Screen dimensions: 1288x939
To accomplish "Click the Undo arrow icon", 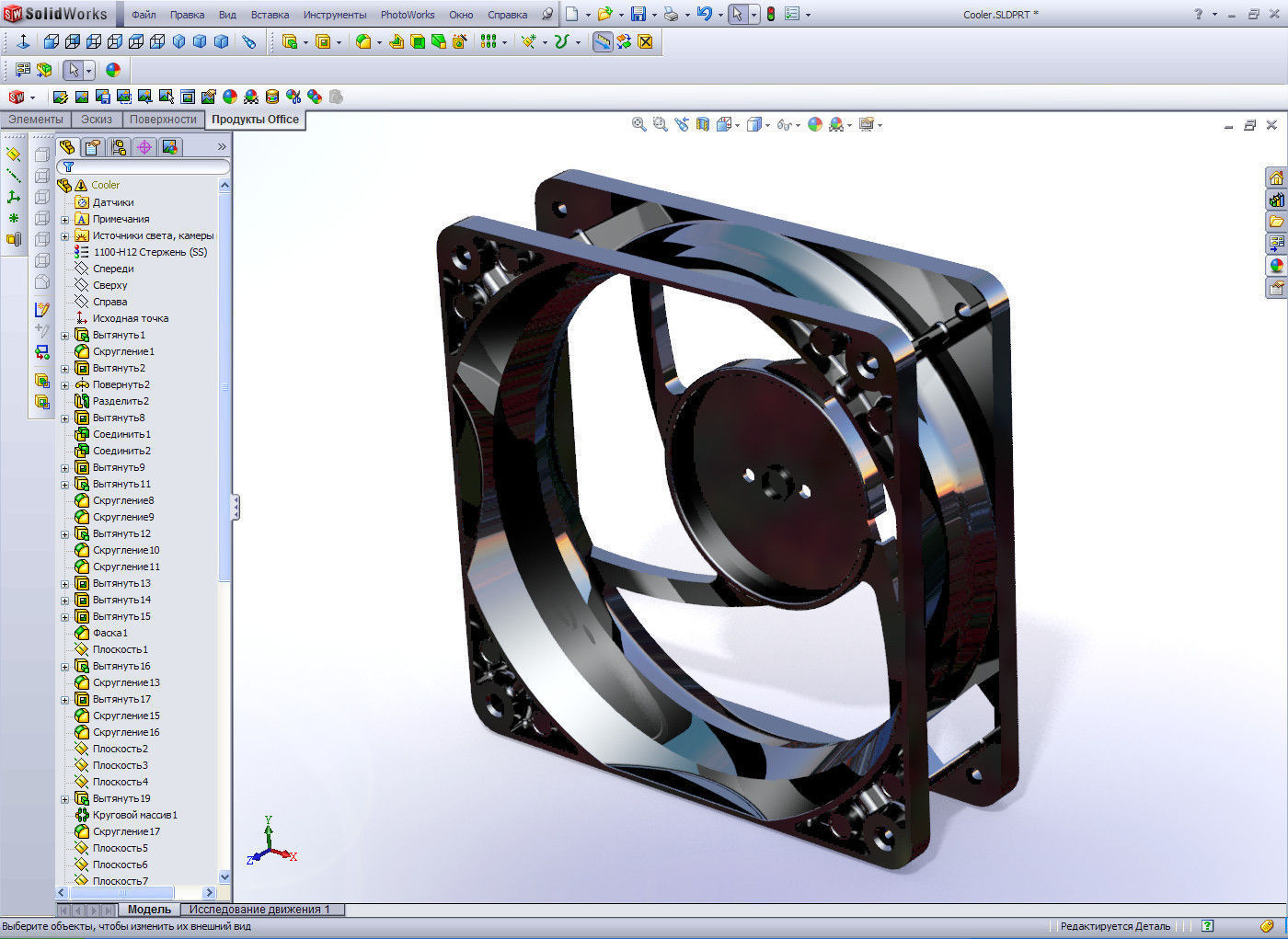I will pos(704,14).
